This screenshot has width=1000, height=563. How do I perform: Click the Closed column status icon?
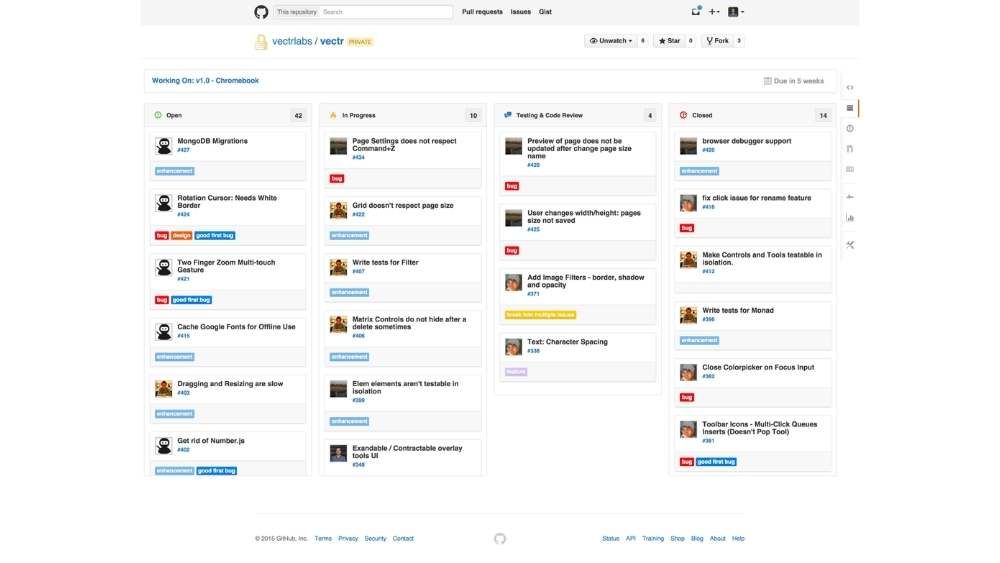tap(683, 115)
